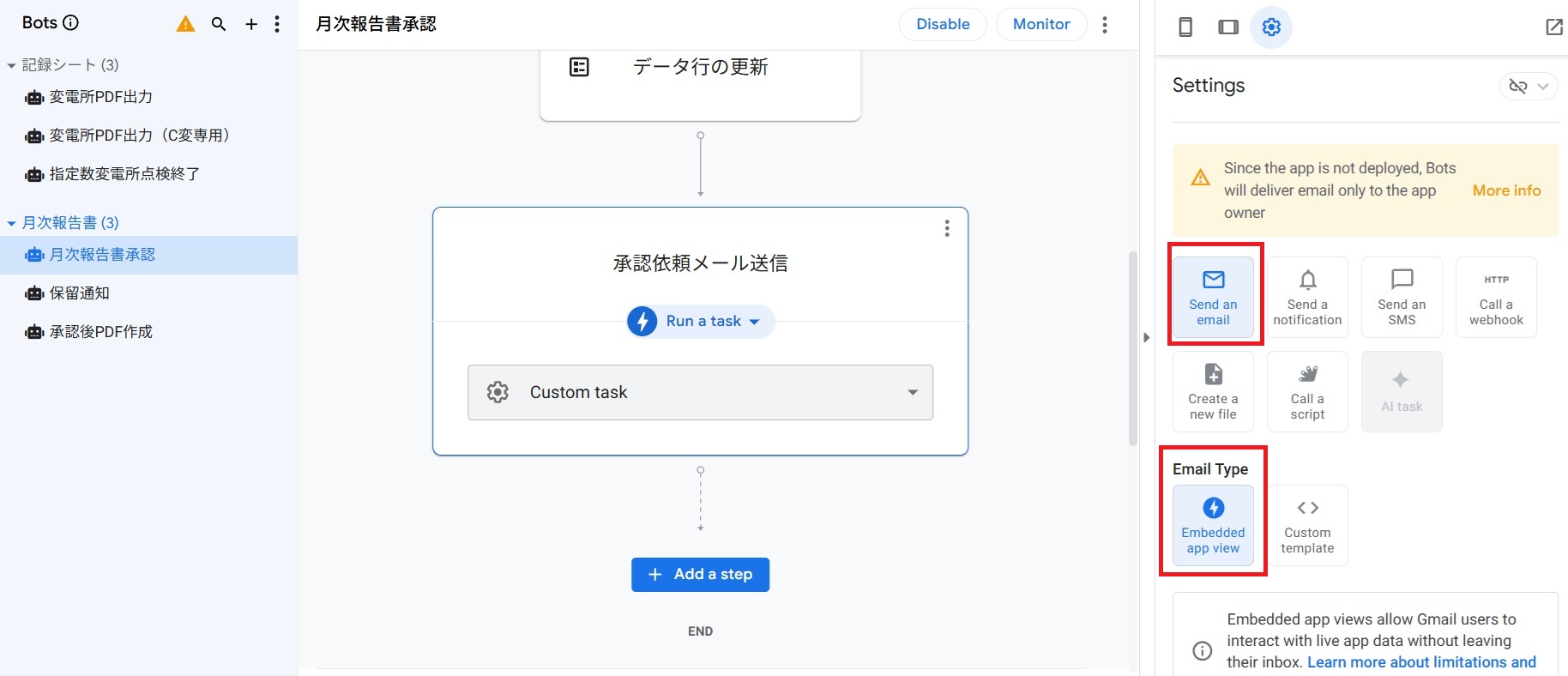
Task: Choose the Send a notification task type
Action: pyautogui.click(x=1307, y=298)
